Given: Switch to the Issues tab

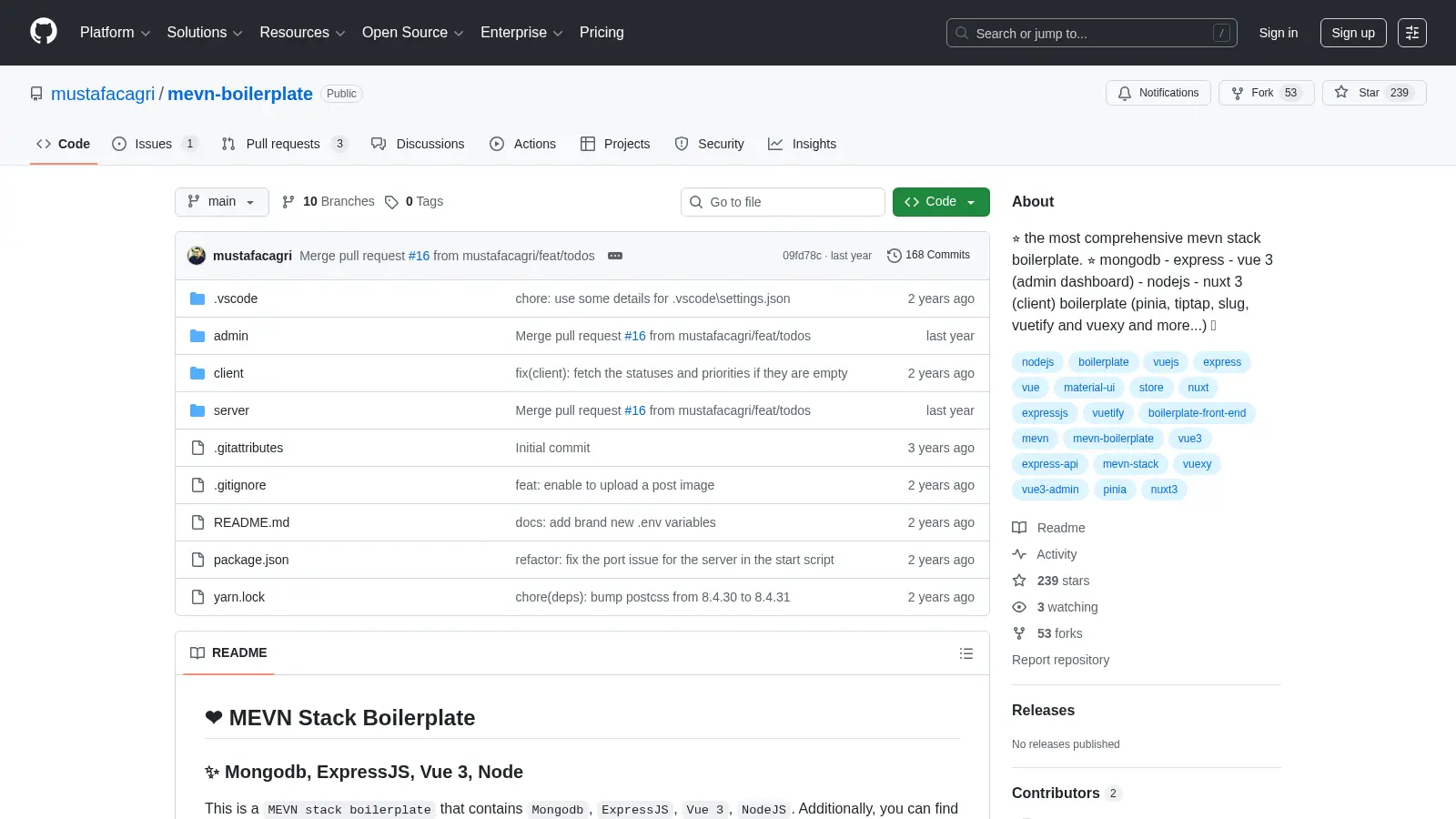Looking at the screenshot, I should (154, 144).
